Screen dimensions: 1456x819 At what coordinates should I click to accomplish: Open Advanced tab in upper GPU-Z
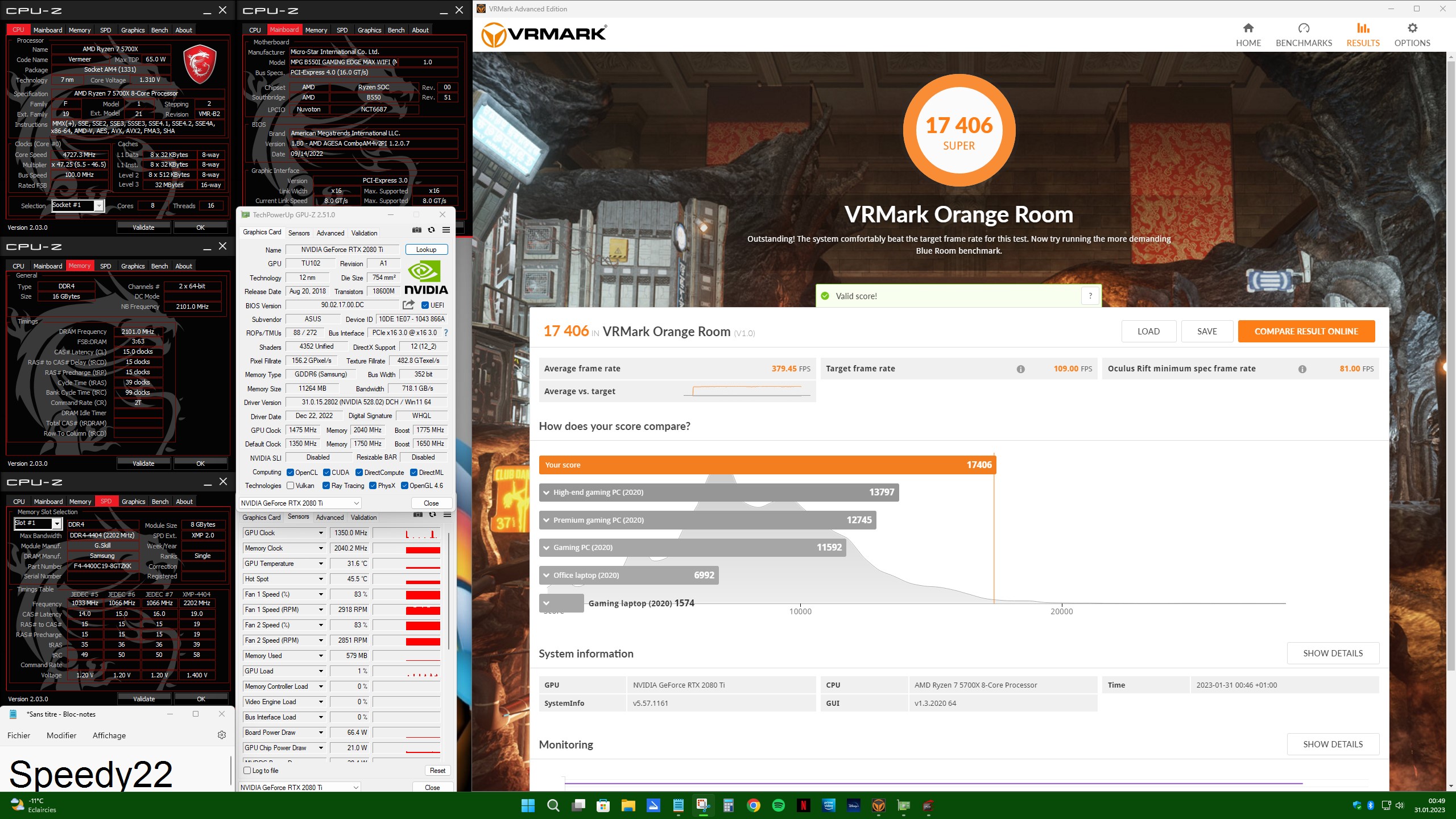coord(330,233)
